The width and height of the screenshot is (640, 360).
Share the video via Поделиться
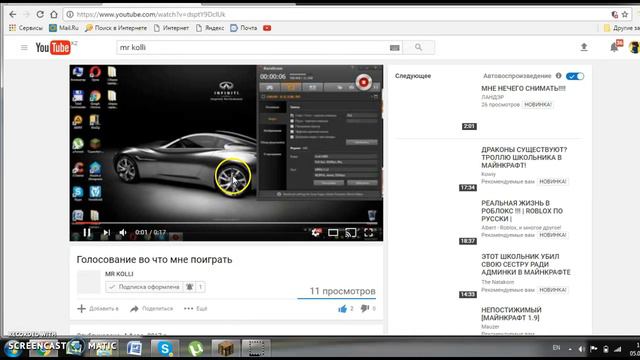click(152, 309)
